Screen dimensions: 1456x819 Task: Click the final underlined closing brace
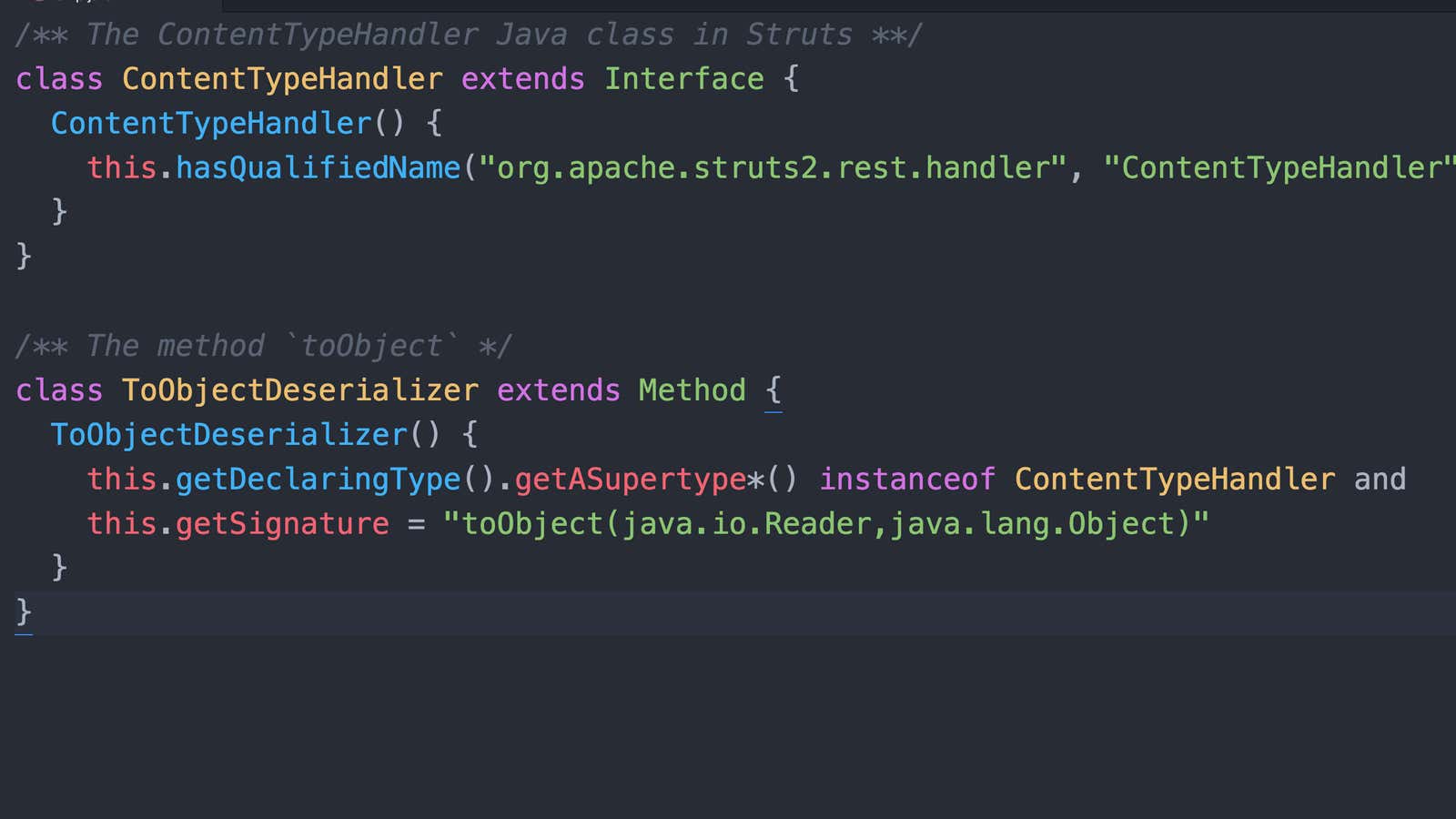25,612
